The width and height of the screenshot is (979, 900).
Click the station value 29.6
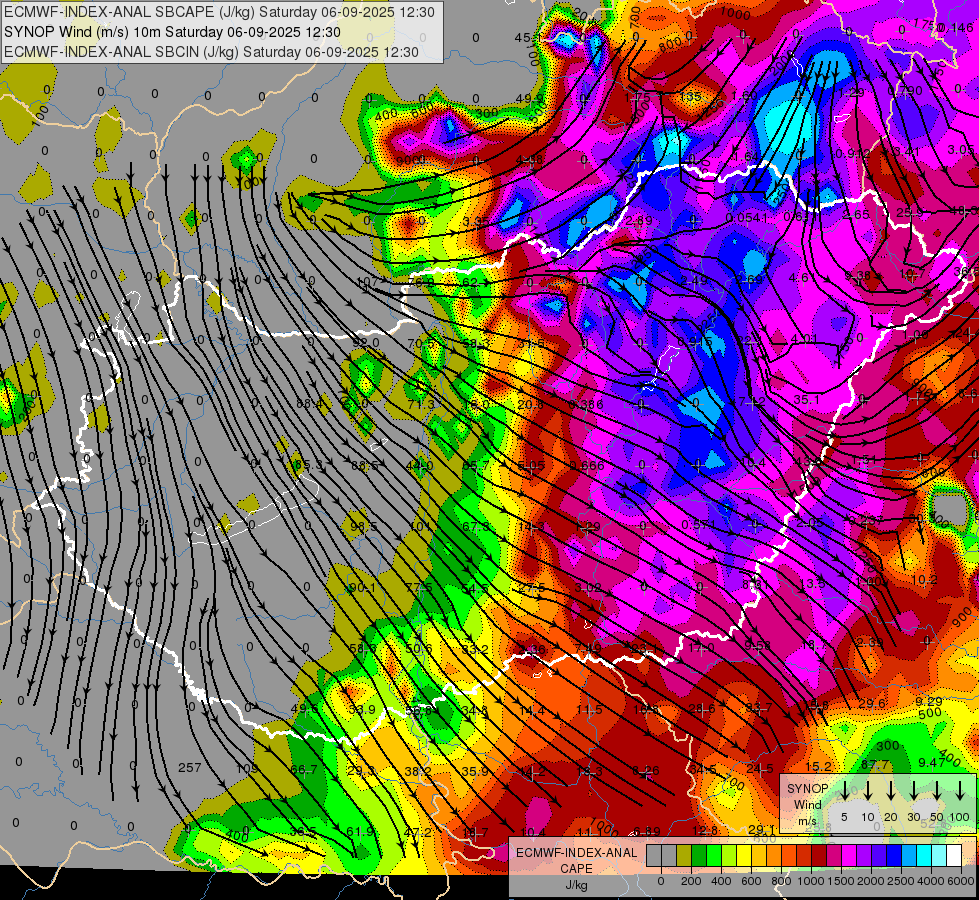click(x=872, y=704)
